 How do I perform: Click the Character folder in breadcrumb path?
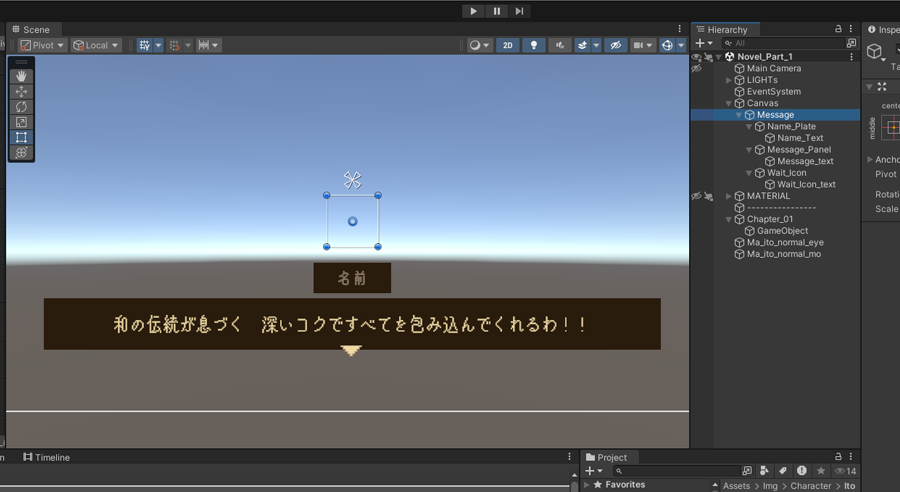pyautogui.click(x=810, y=486)
